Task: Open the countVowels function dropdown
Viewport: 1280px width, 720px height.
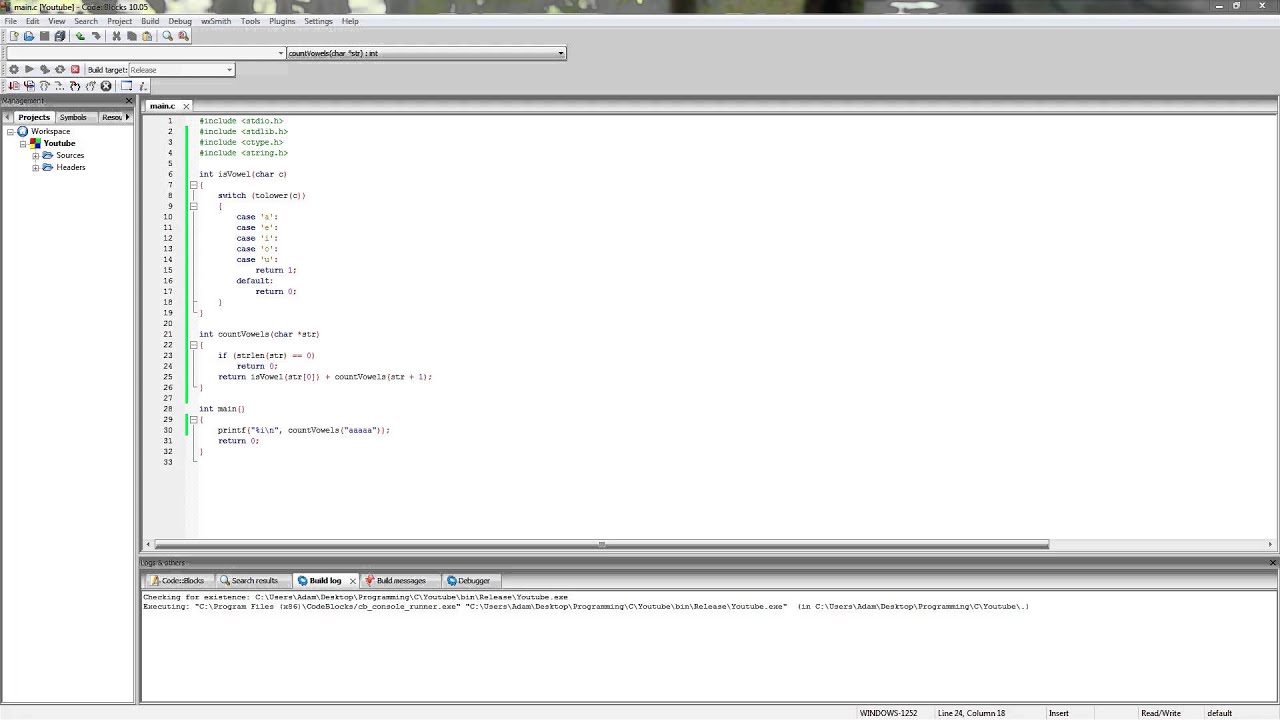Action: tap(426, 53)
